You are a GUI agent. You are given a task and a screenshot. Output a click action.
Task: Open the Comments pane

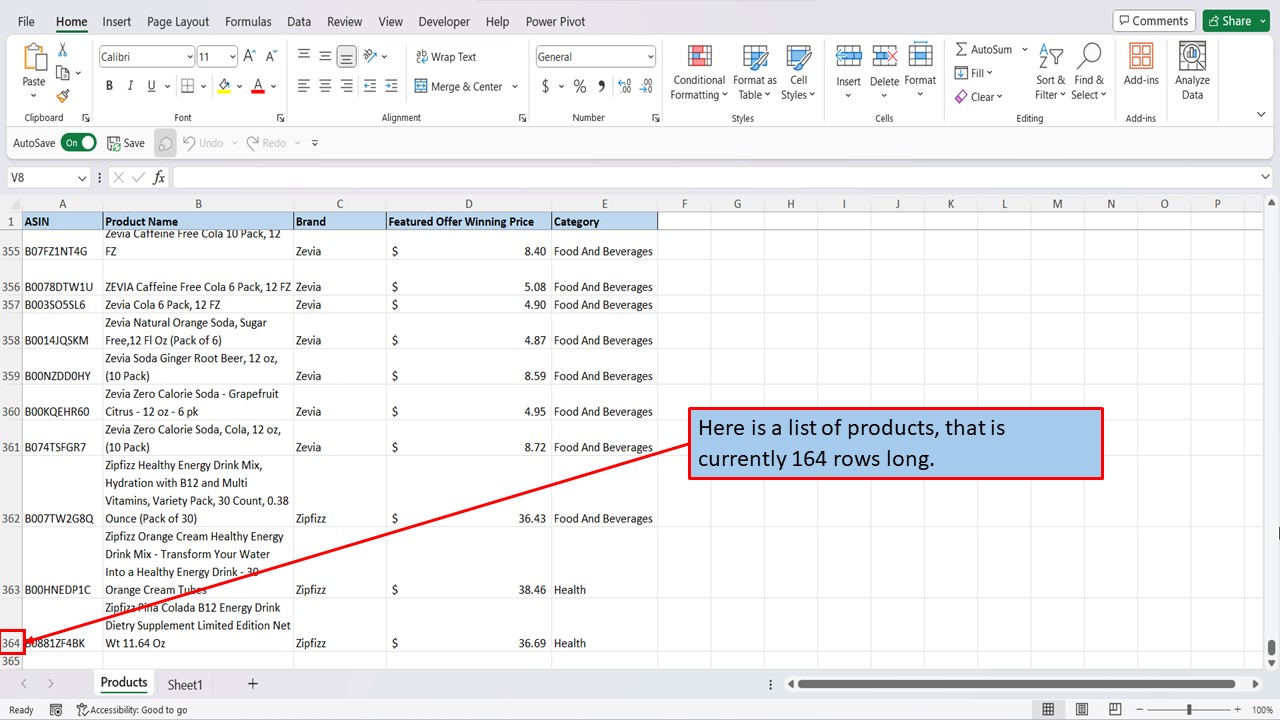[x=1152, y=21]
